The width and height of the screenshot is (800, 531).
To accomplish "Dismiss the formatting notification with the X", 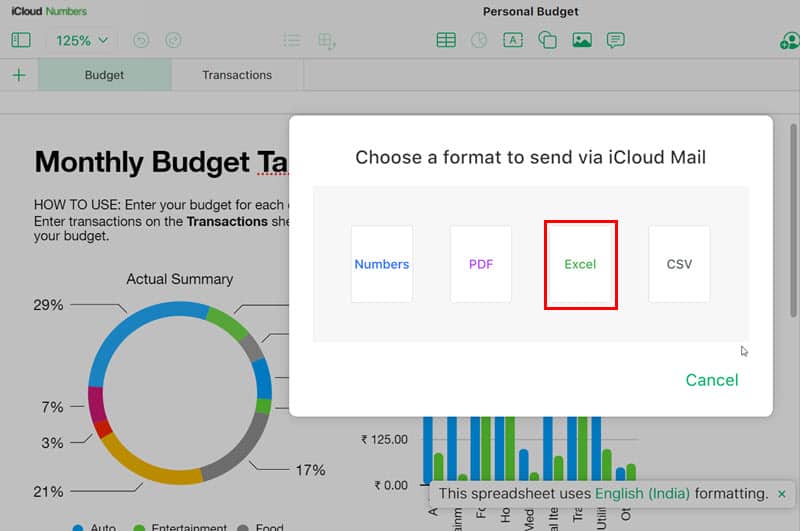I will click(782, 494).
